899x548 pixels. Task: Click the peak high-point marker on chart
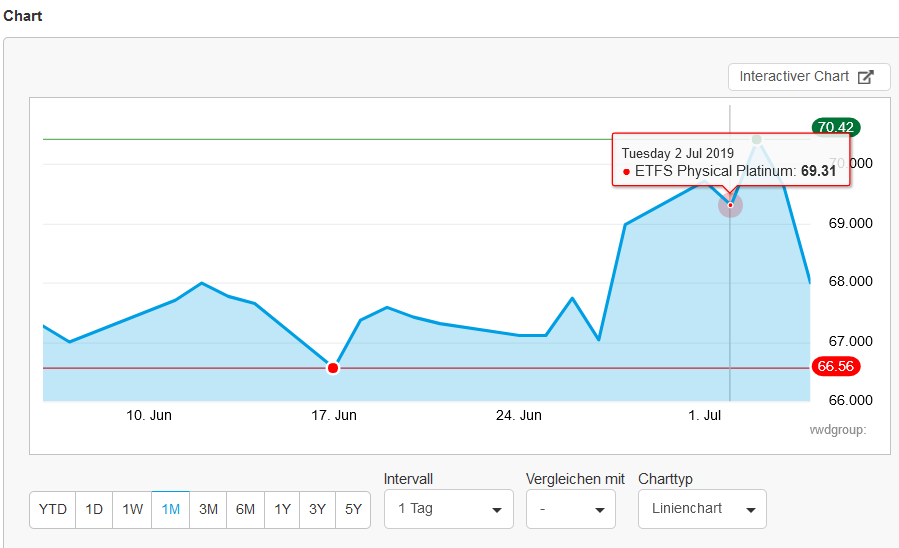pyautogui.click(x=757, y=140)
